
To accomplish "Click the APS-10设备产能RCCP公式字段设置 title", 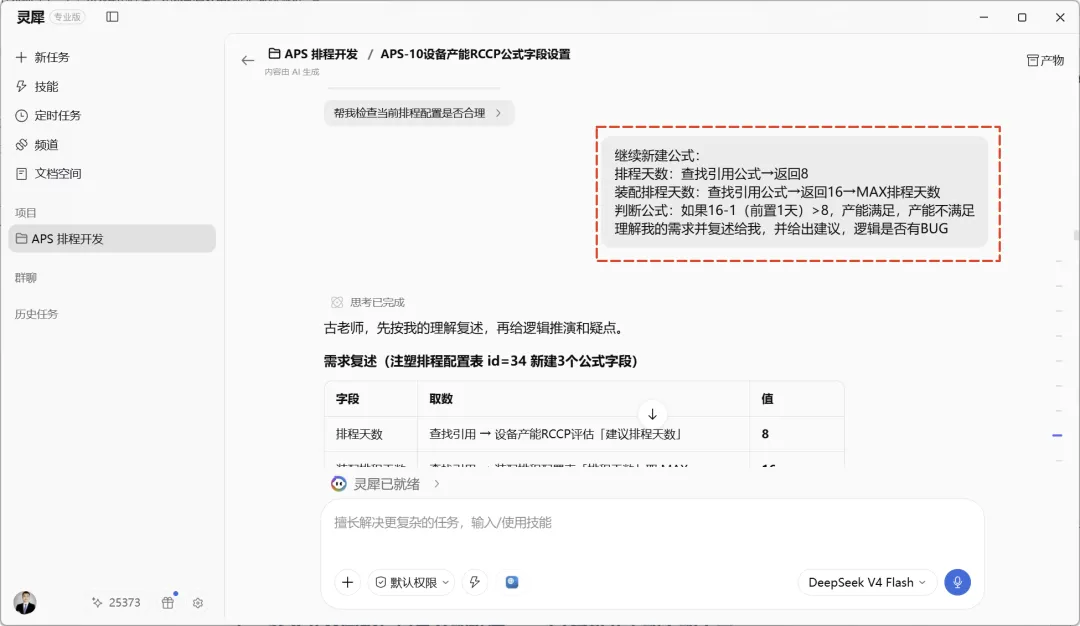I will (475, 54).
